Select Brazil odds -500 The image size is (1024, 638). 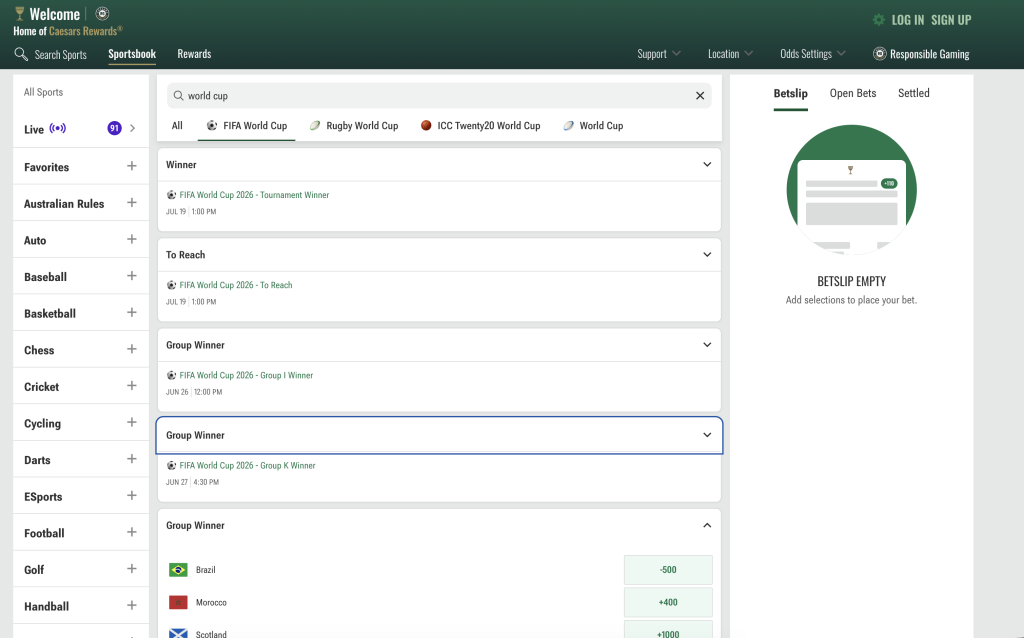click(668, 569)
